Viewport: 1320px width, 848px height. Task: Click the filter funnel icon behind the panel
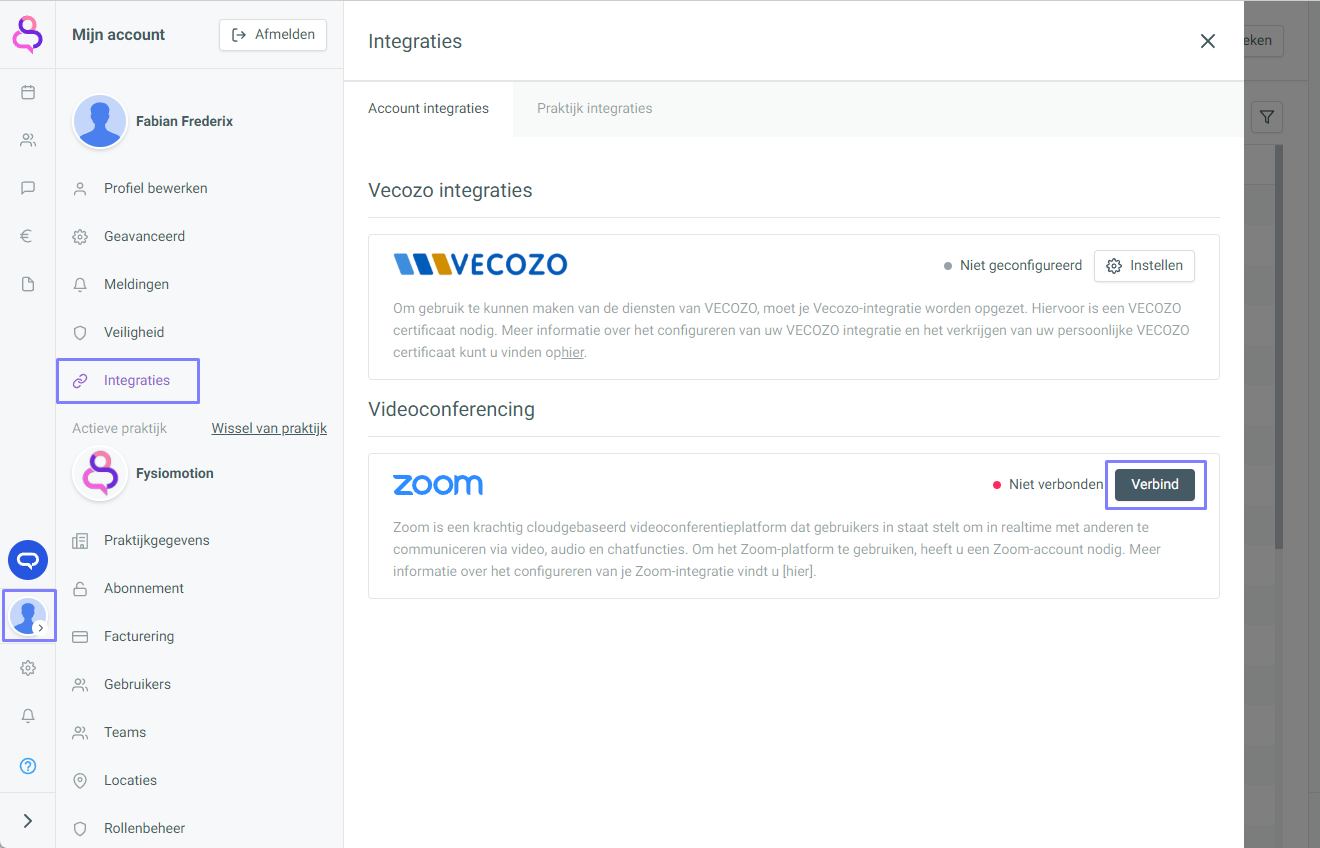click(1267, 118)
